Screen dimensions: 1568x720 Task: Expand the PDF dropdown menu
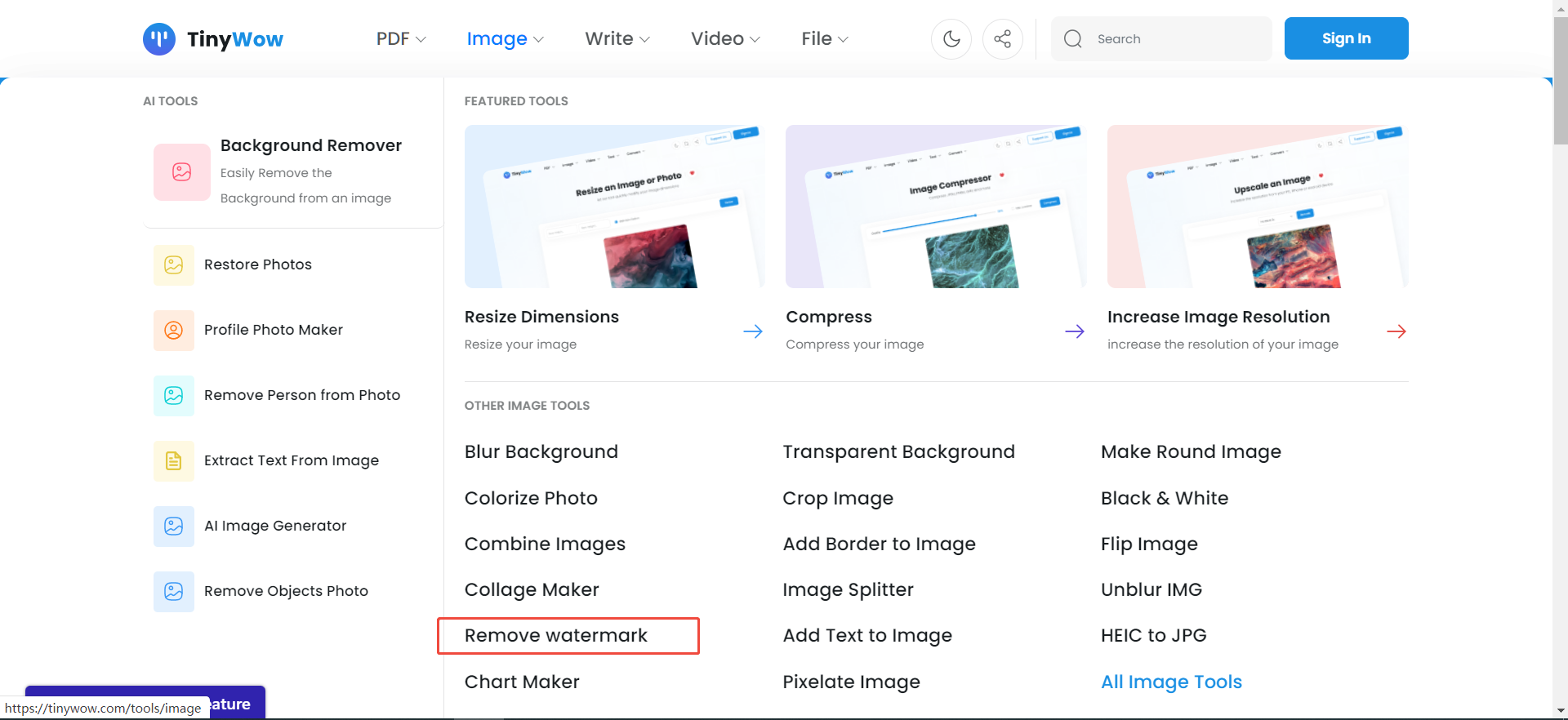click(x=401, y=39)
